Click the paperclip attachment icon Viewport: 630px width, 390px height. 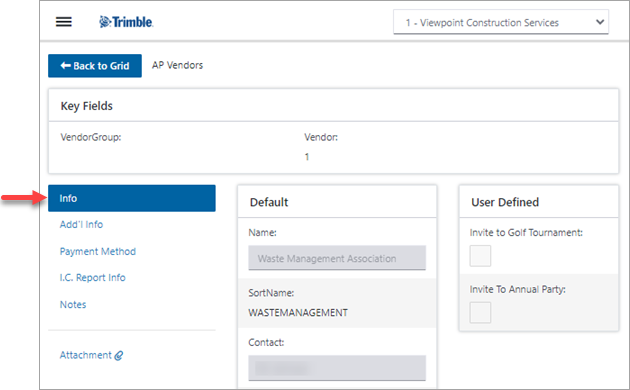pyautogui.click(x=119, y=355)
